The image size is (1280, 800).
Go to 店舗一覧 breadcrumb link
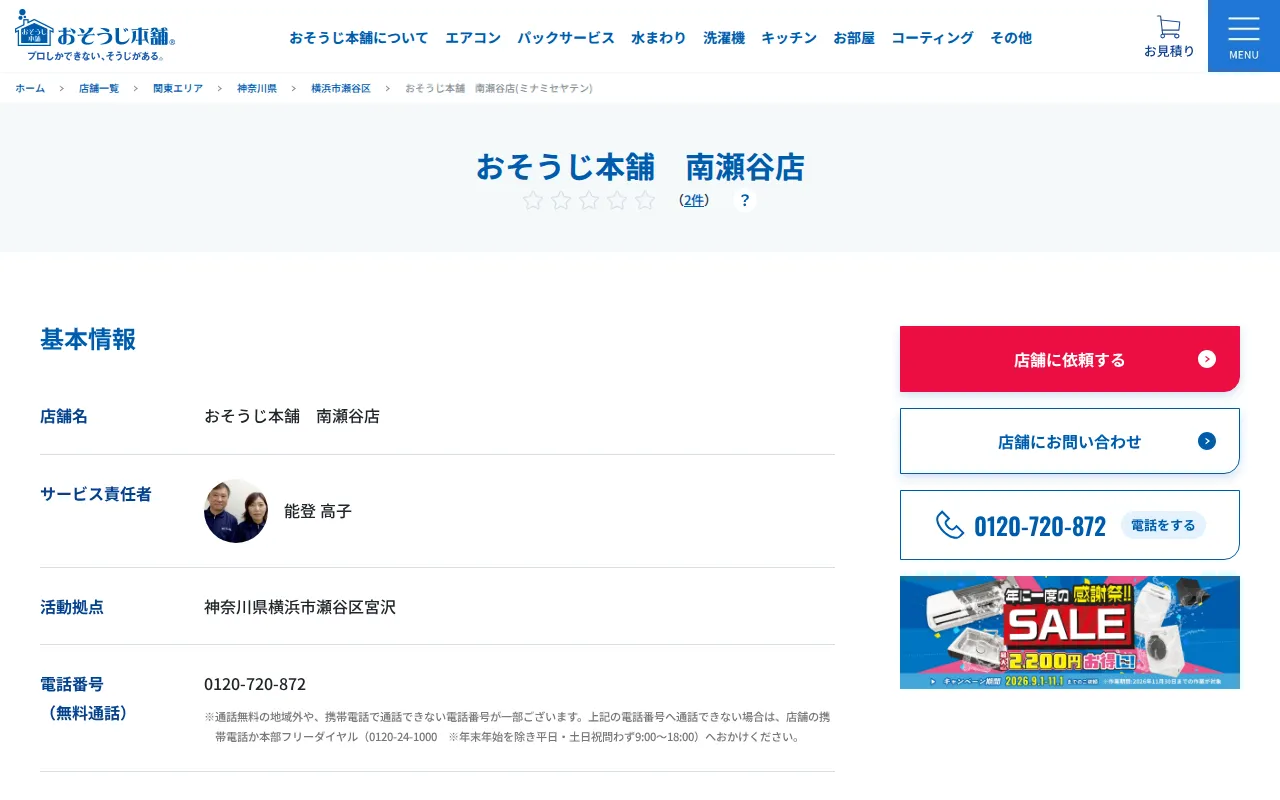(x=99, y=88)
